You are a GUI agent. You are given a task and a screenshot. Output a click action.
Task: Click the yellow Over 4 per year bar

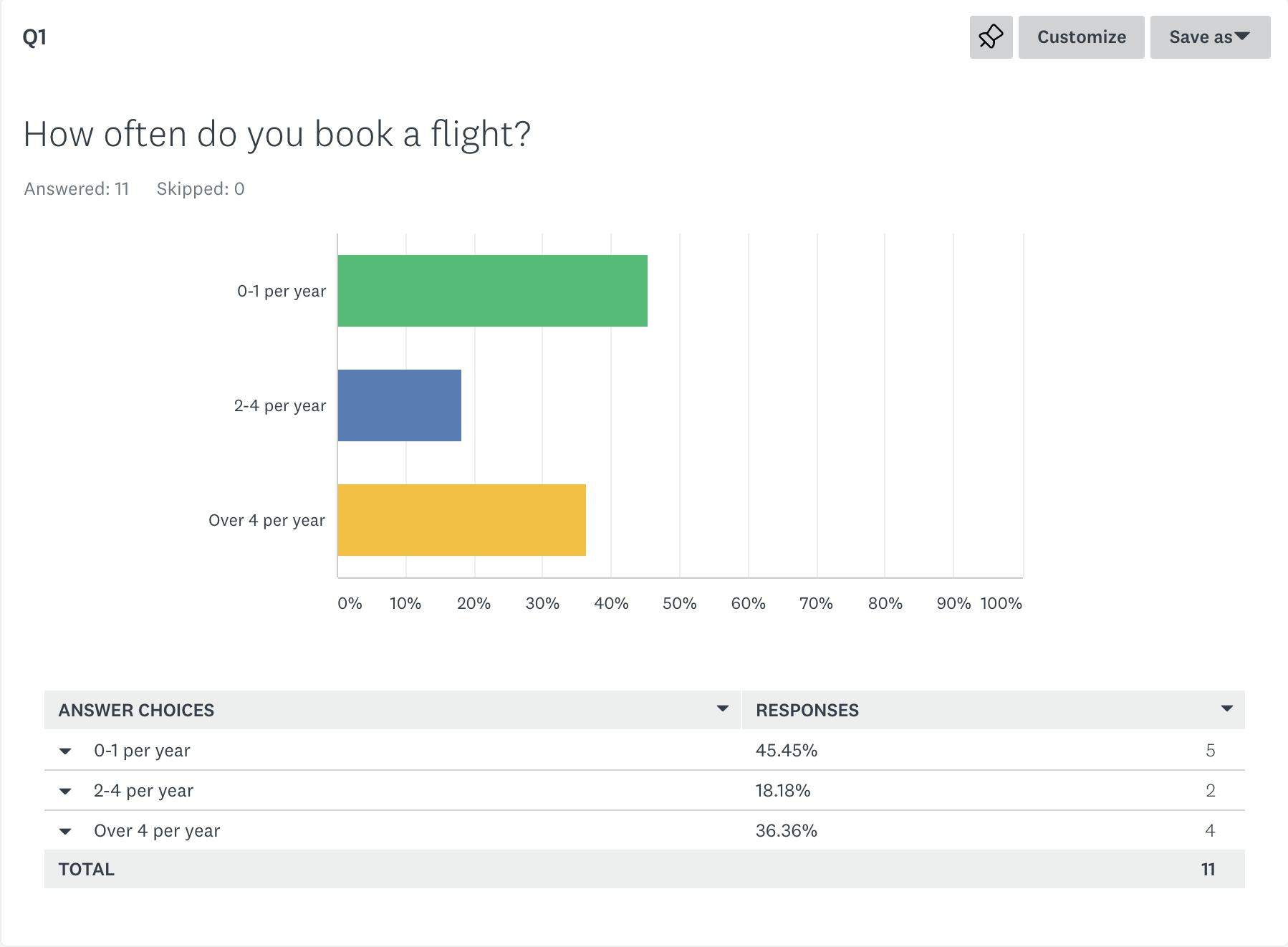[462, 520]
